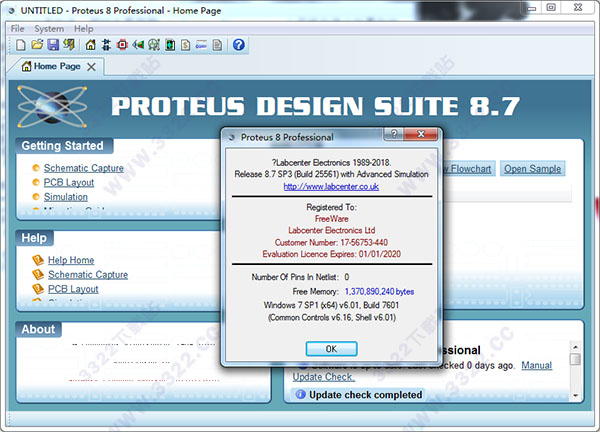Open Project Notes document icon
Viewport: 600px width, 432px height.
pyautogui.click(x=217, y=45)
